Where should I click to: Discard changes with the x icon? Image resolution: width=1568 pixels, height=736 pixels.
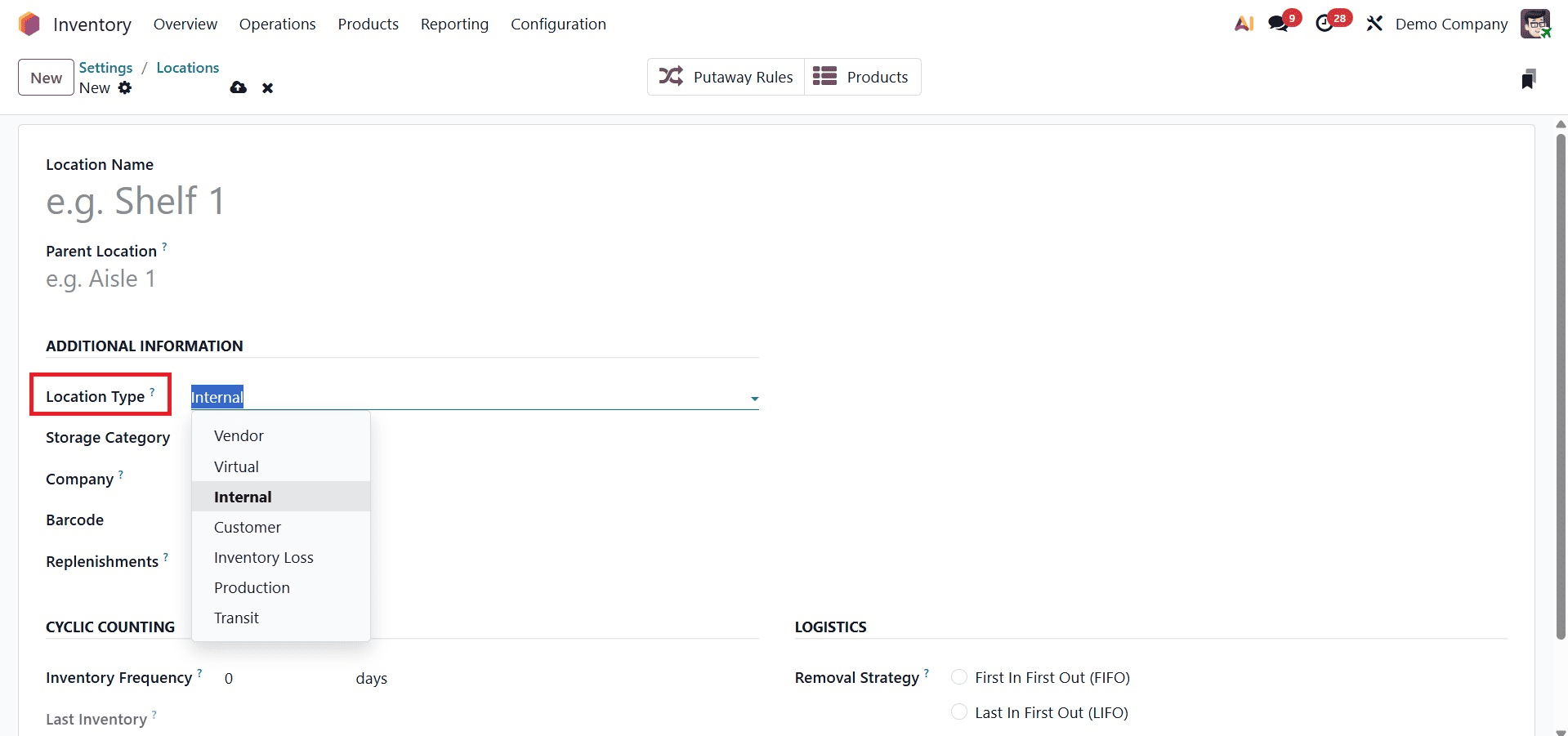(267, 87)
